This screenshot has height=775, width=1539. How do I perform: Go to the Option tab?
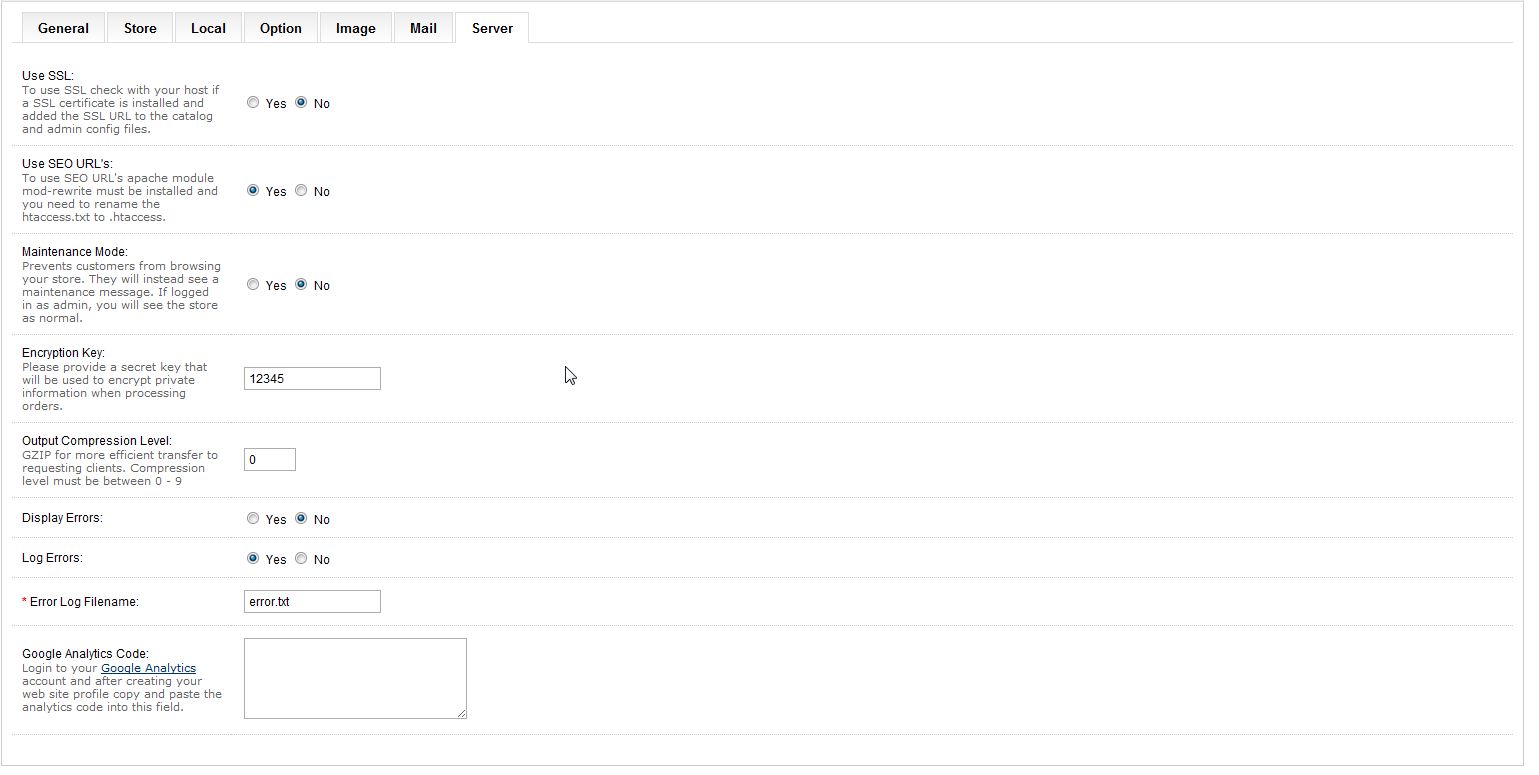click(280, 28)
